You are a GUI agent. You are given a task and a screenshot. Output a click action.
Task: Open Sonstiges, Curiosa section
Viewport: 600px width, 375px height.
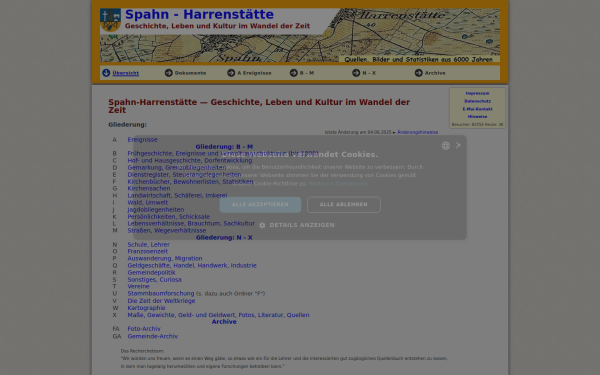coord(154,280)
